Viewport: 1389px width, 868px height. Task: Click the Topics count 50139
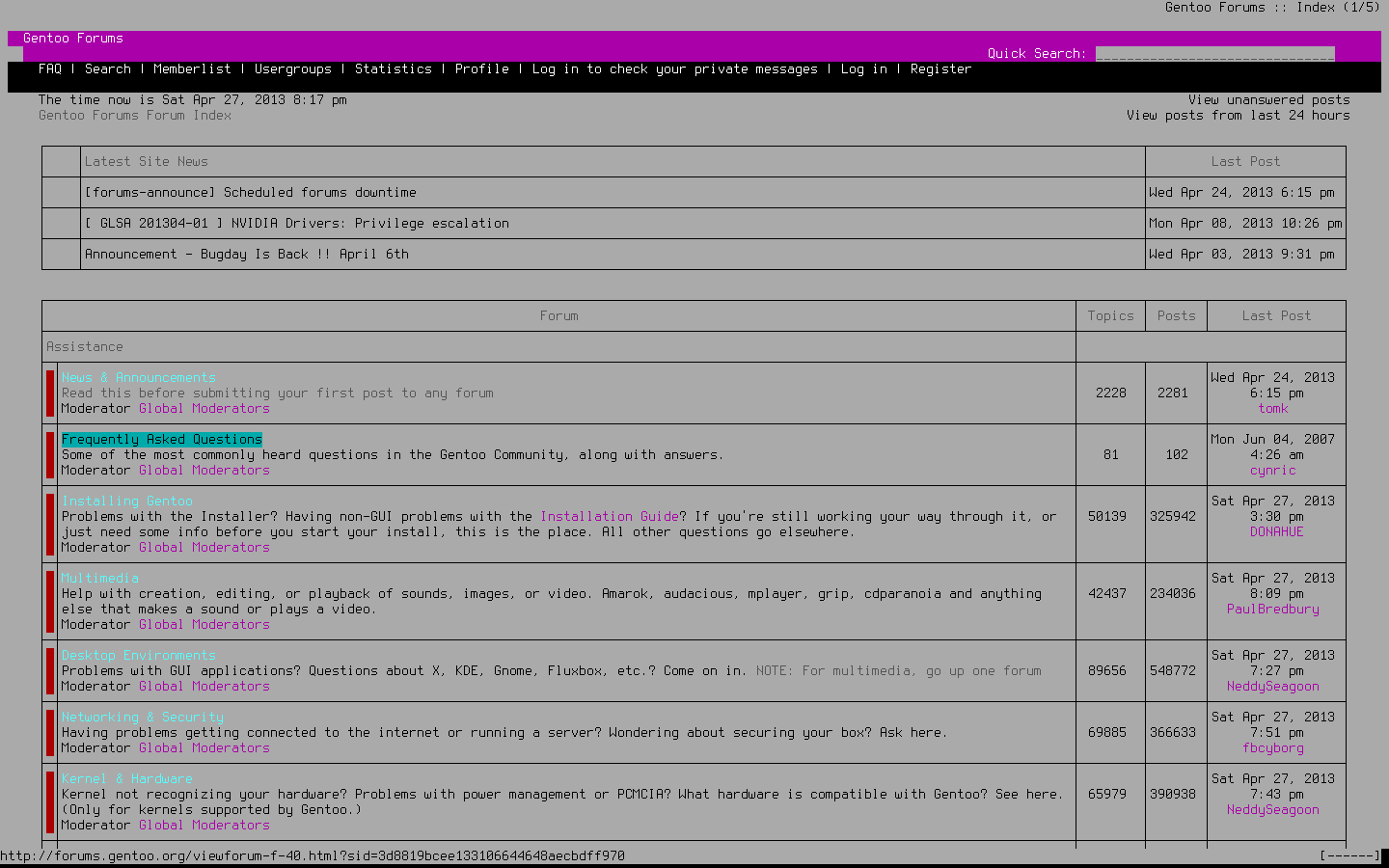[x=1107, y=516]
